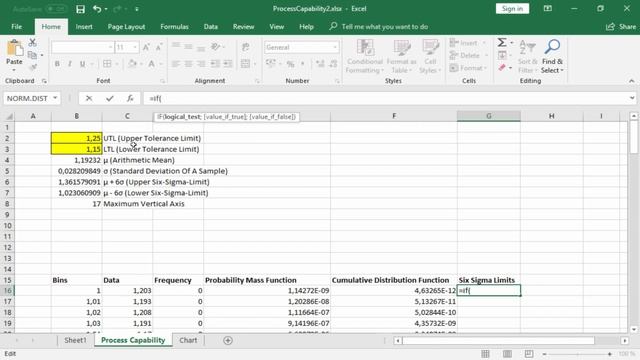Click the Share button
Viewport: 640px width, 360px height.
tap(621, 27)
